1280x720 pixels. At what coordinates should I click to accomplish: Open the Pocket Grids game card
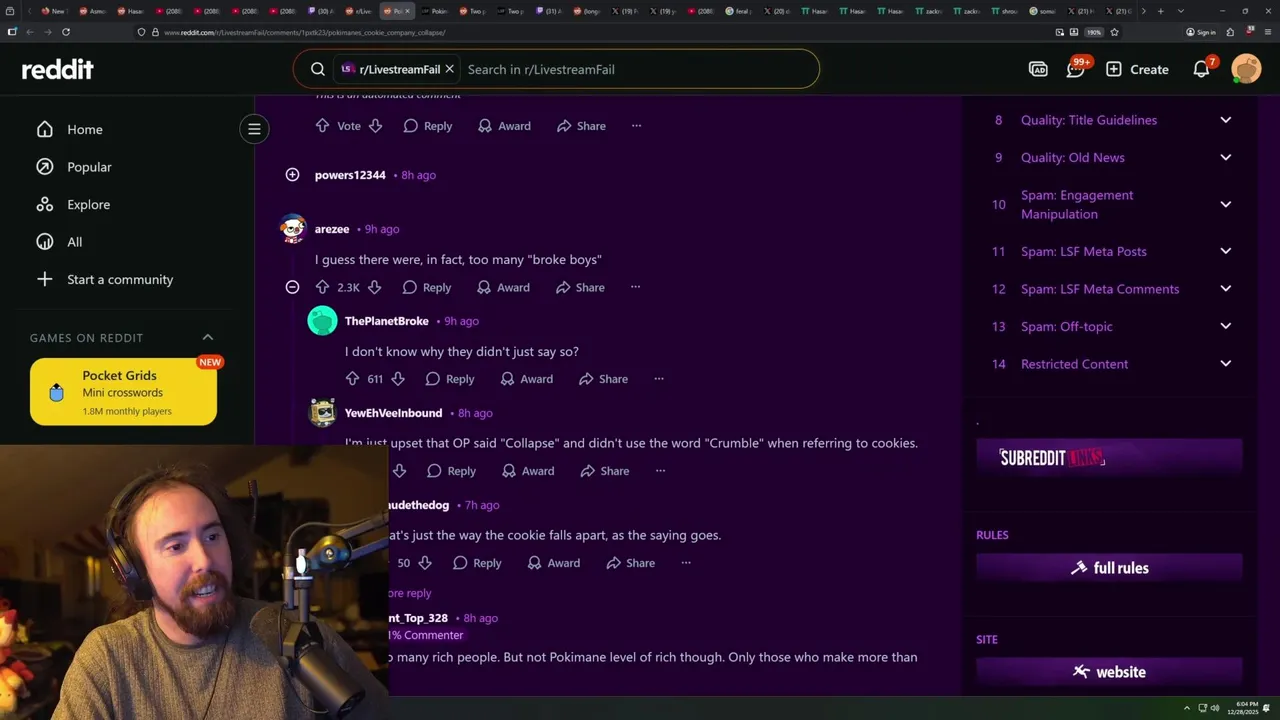point(123,392)
